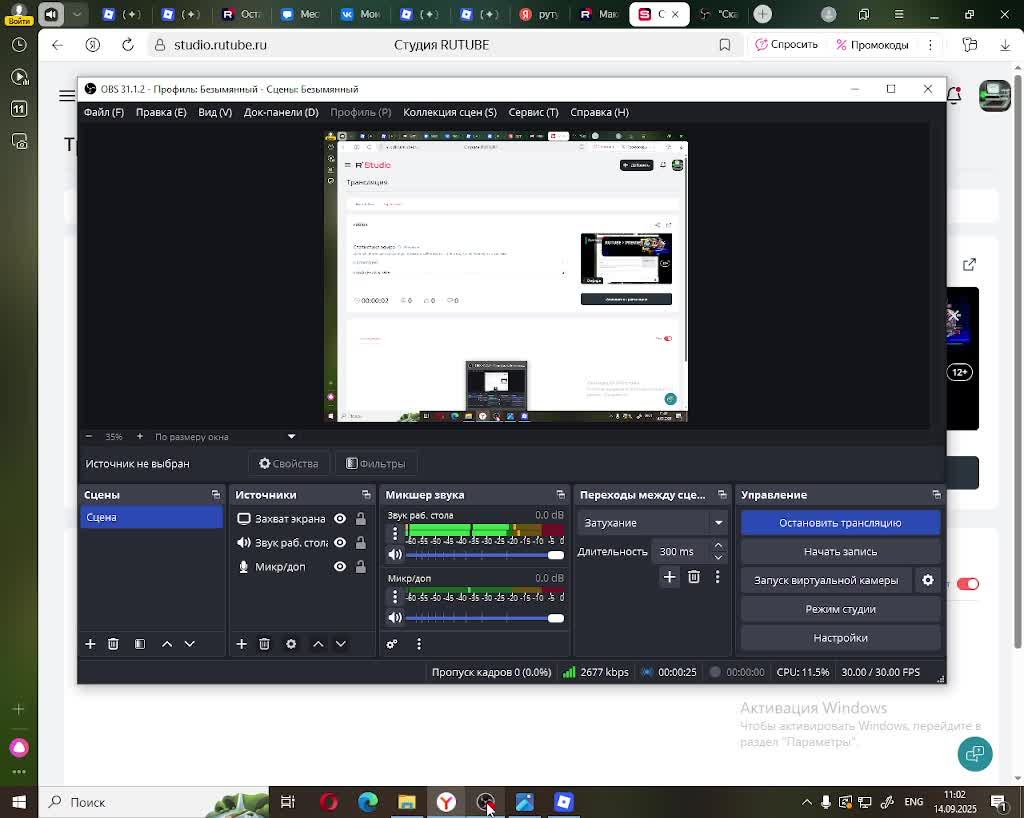The image size is (1024, 818).
Task: Open Настройки button in controls
Action: coord(840,638)
